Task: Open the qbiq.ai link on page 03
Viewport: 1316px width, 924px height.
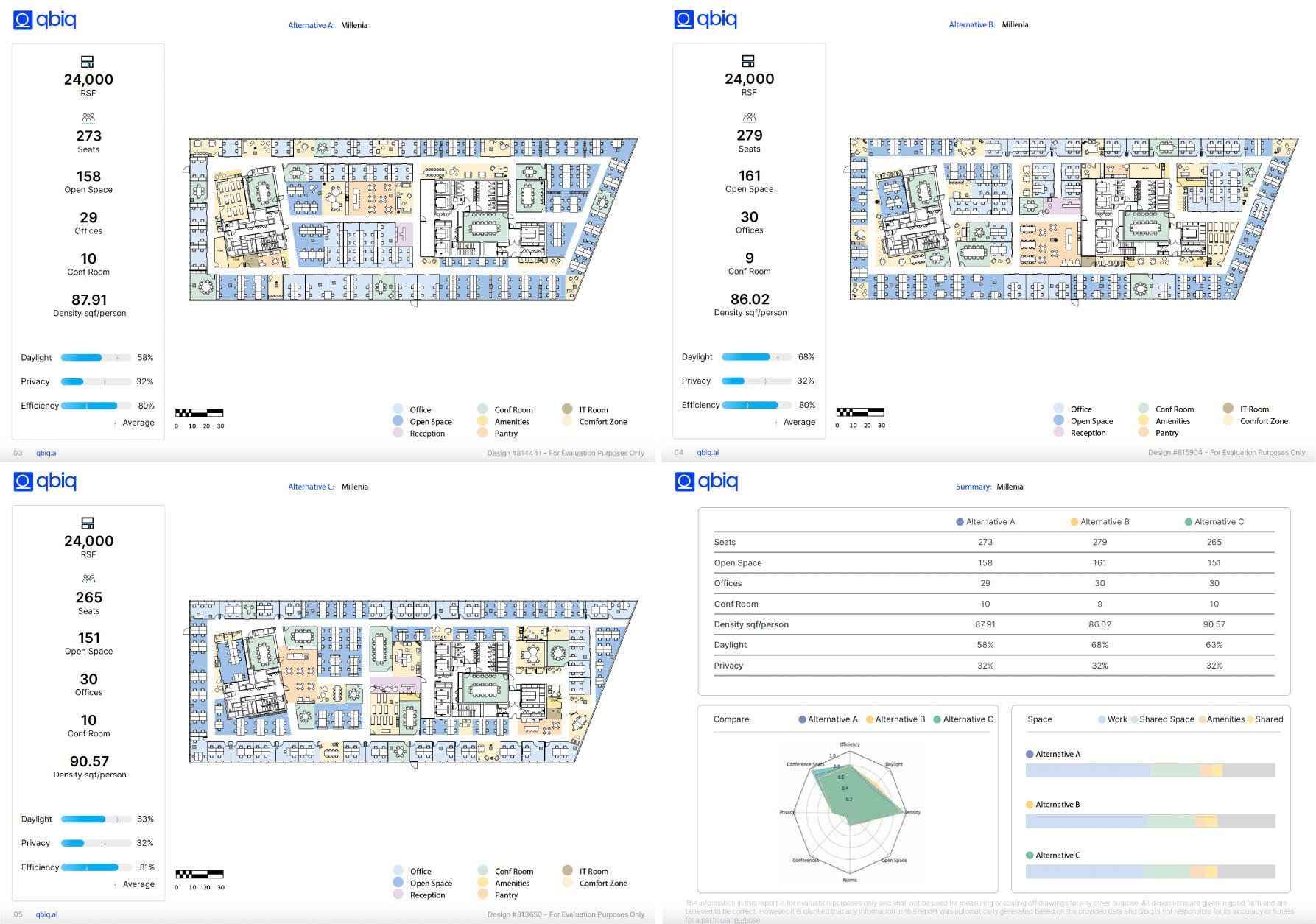Action: (47, 453)
